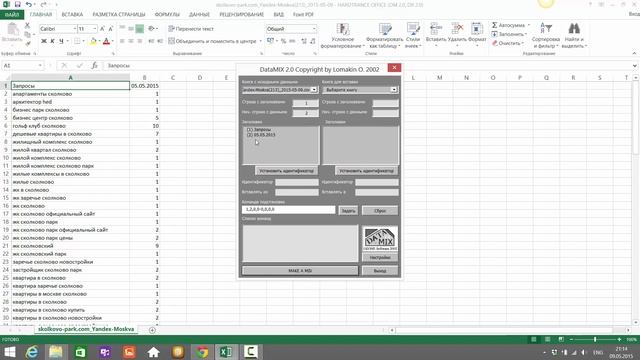Click the Save icon in quick access toolbar

(x=18, y=4)
